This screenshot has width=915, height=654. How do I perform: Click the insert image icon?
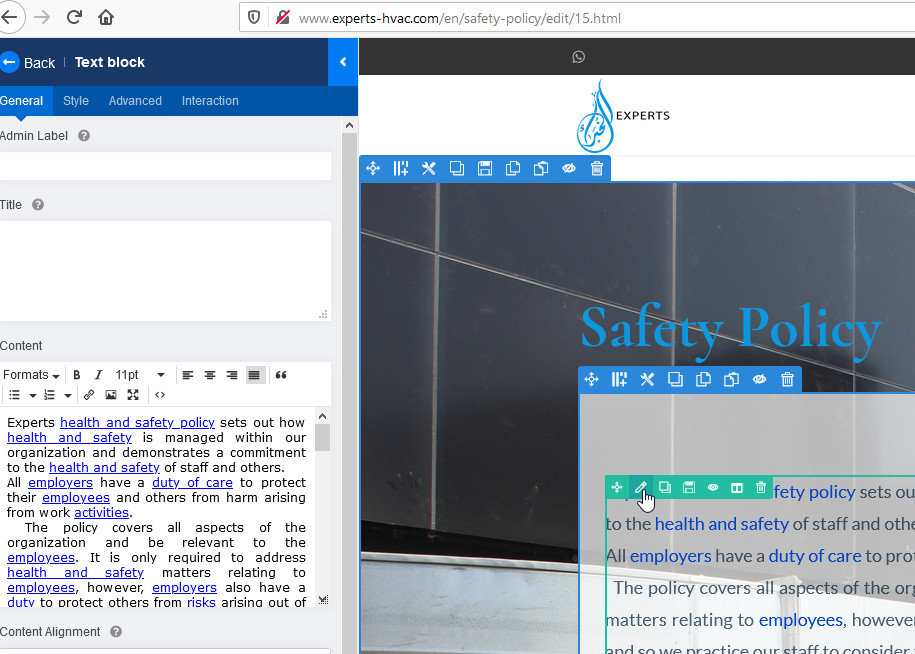click(111, 395)
